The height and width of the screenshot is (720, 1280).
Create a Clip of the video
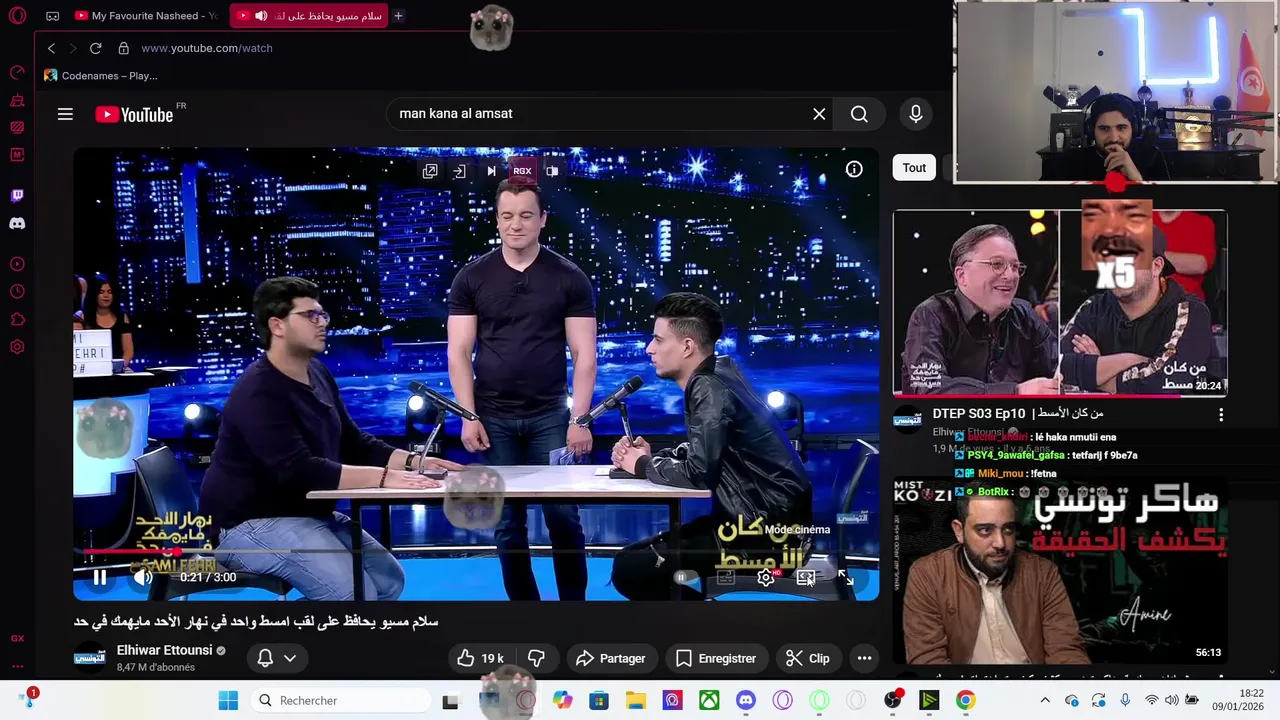(x=807, y=658)
